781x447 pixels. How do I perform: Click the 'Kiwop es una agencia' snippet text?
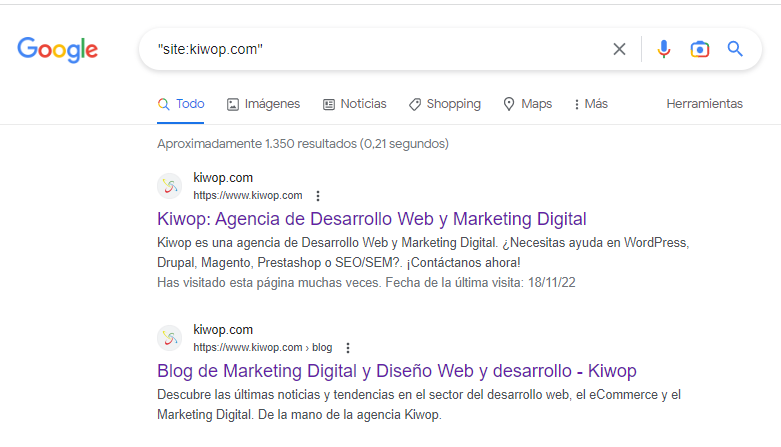423,252
